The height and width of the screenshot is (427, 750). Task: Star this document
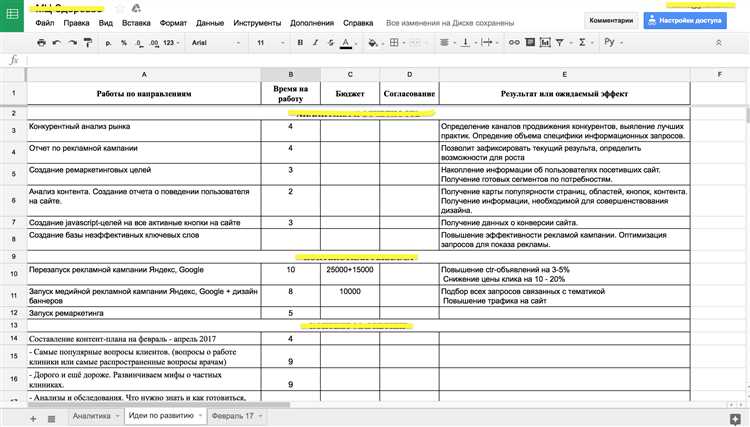coord(122,6)
